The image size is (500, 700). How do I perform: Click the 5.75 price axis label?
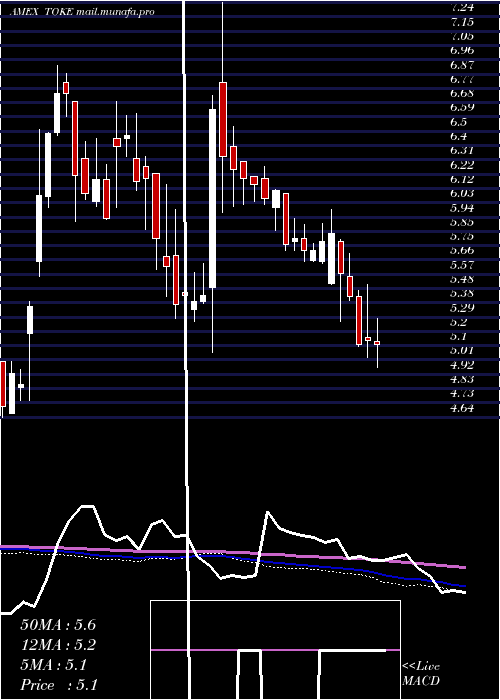point(462,236)
